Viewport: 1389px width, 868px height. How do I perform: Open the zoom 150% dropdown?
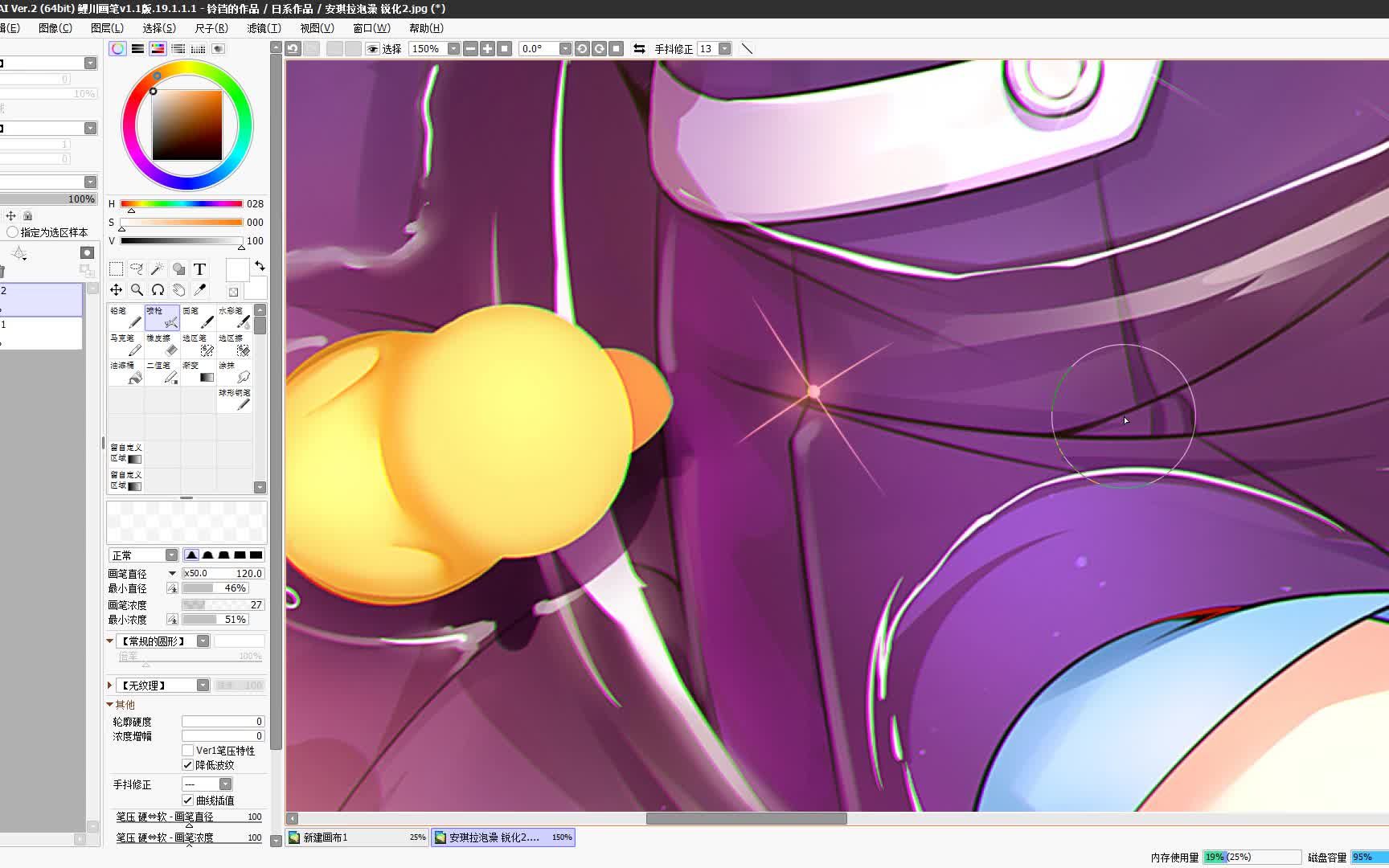pyautogui.click(x=453, y=49)
